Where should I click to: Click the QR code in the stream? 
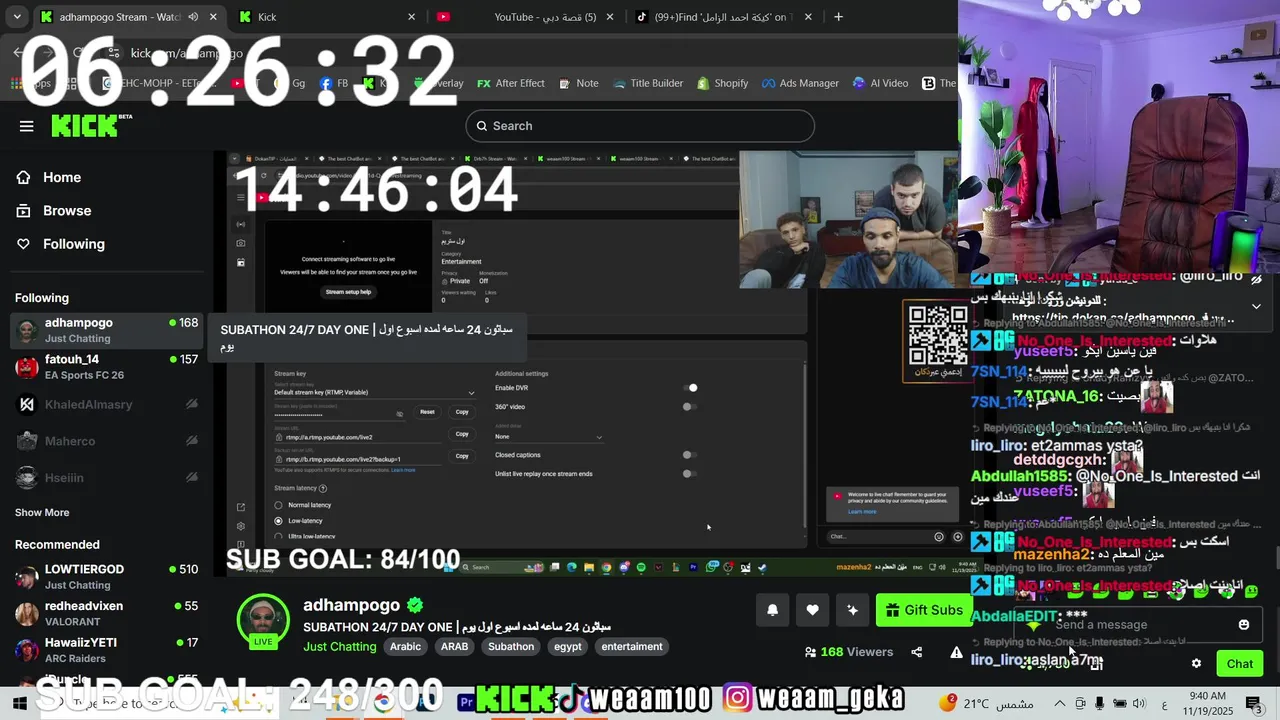[938, 336]
